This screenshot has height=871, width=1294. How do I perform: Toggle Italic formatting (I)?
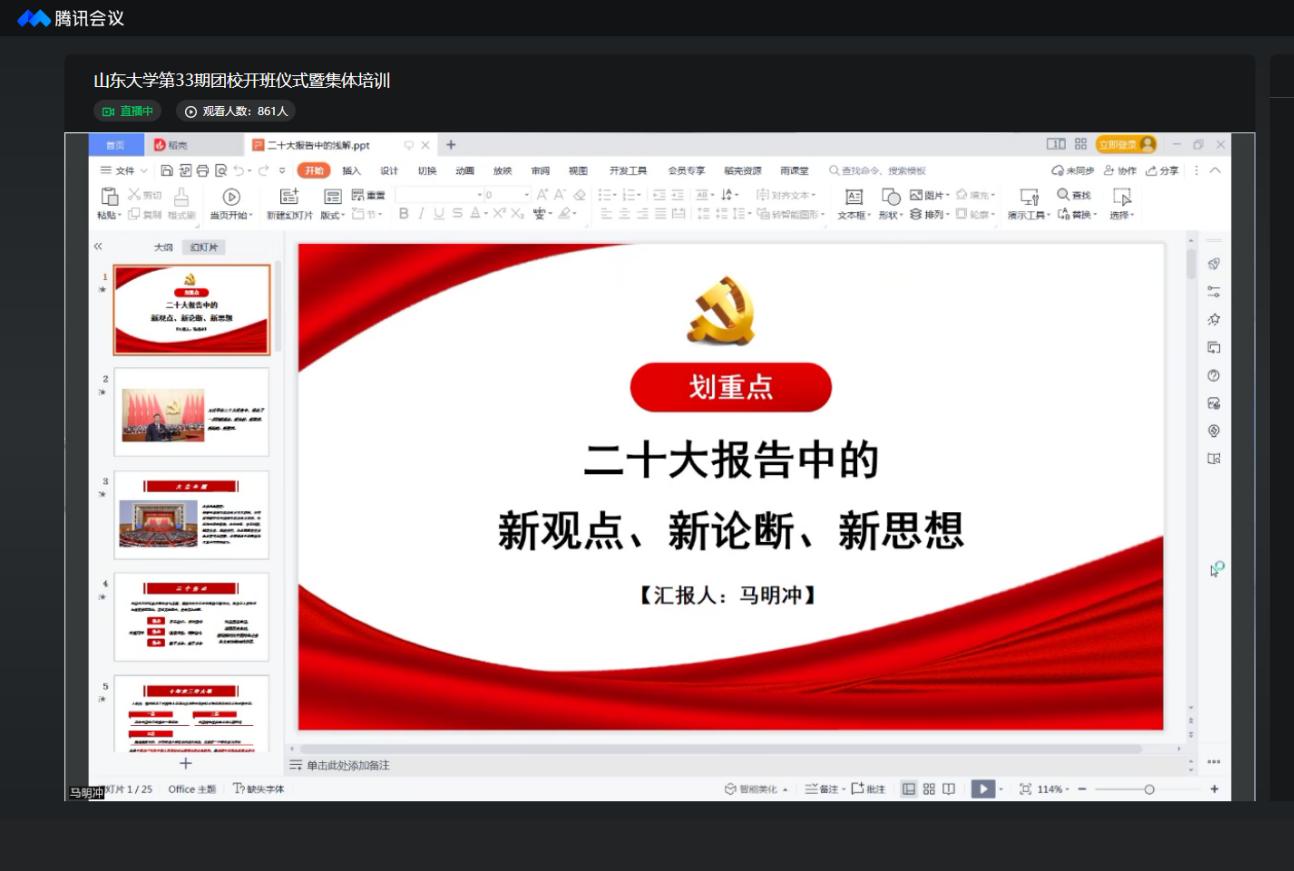pyautogui.click(x=421, y=213)
